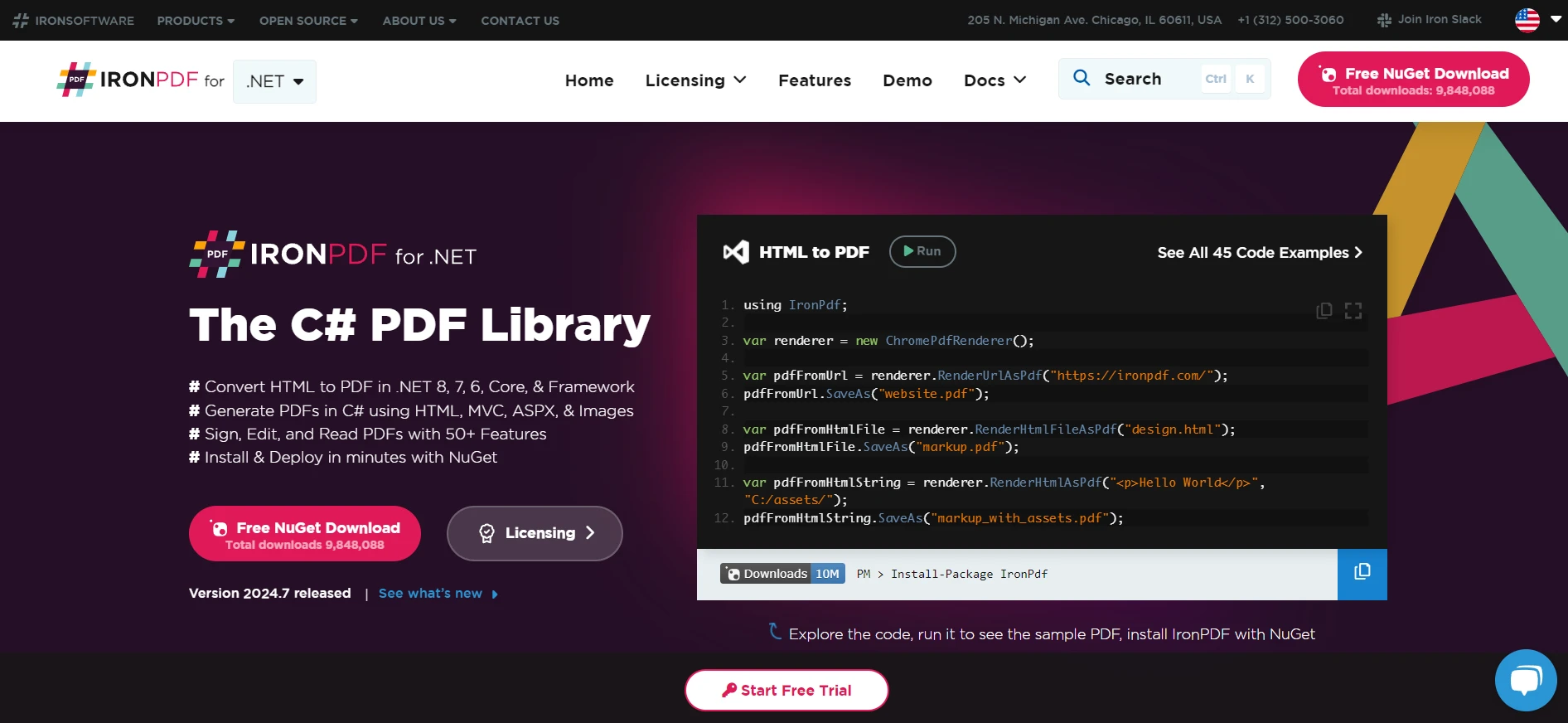Screen dimensions: 1568x723
Task: Copy the code sample with the copy icon
Action: pyautogui.click(x=1324, y=310)
